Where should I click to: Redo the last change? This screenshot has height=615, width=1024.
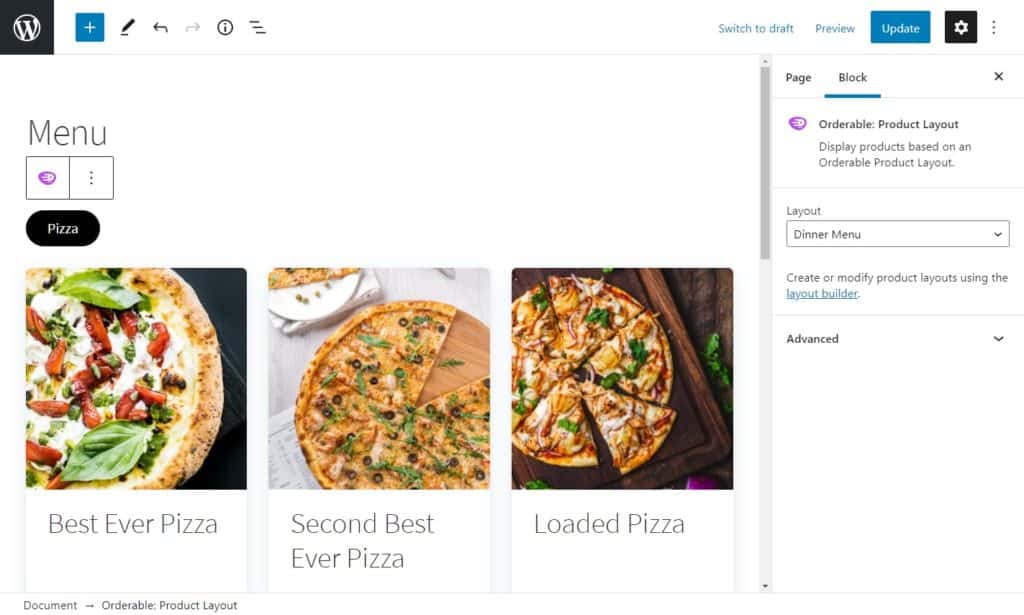coord(192,27)
